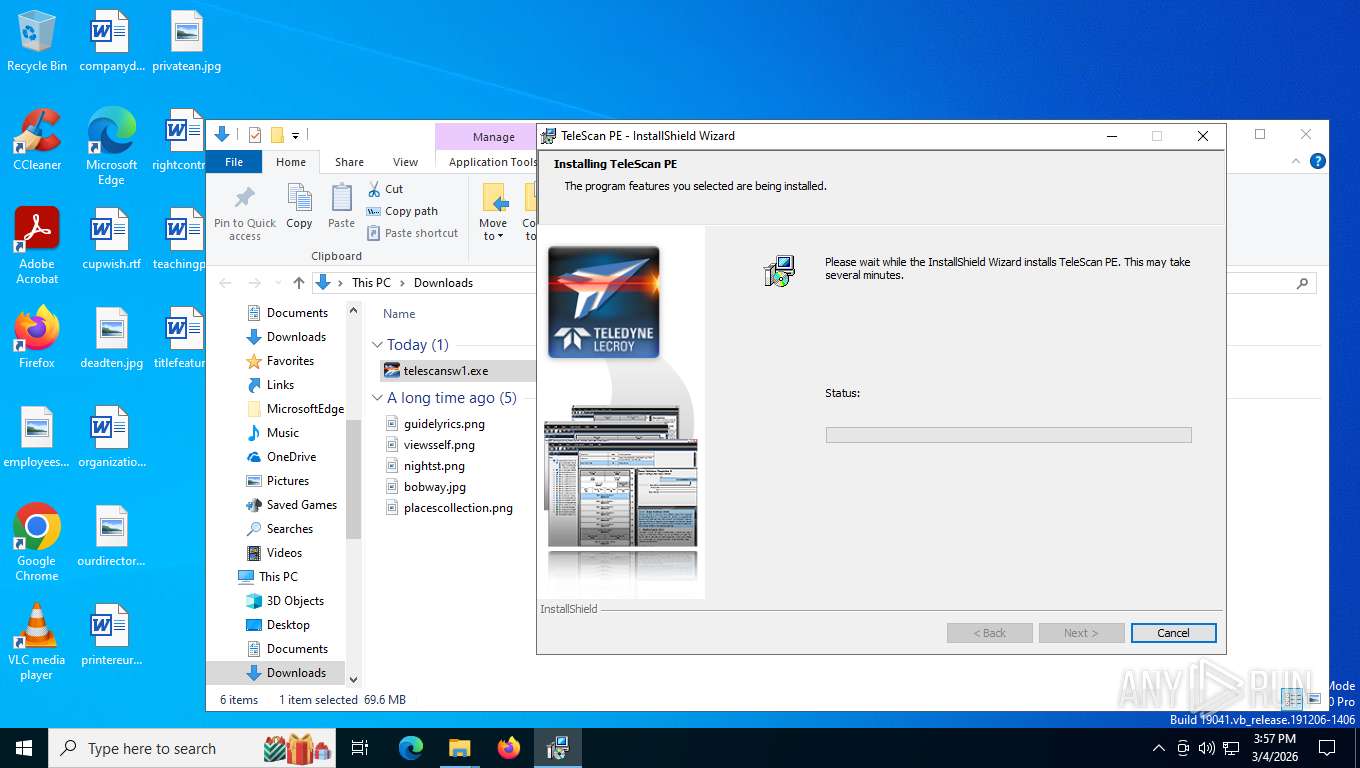Select Google Chrome desktop shortcut

[37, 543]
